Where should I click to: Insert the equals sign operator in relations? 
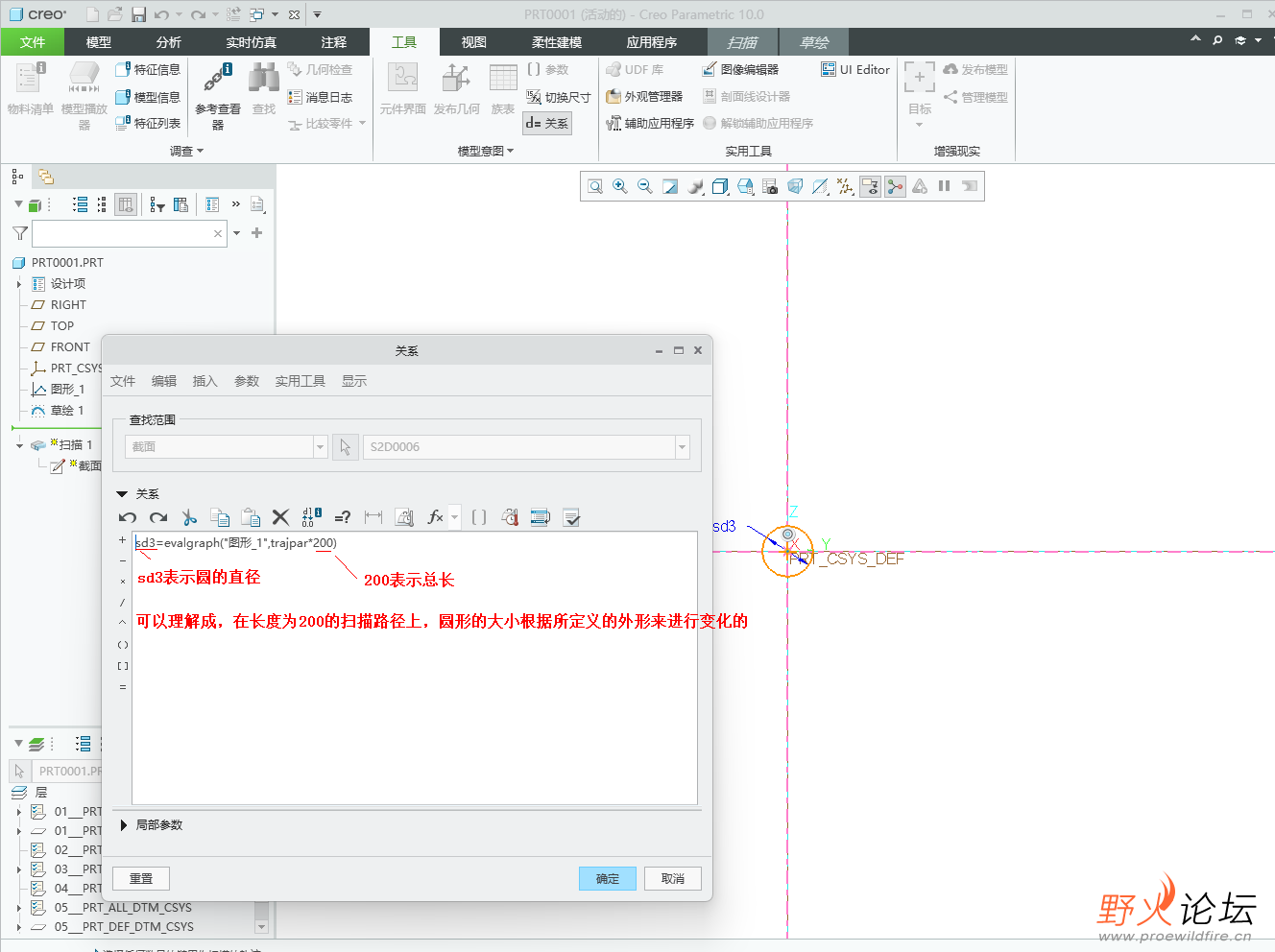click(x=122, y=687)
